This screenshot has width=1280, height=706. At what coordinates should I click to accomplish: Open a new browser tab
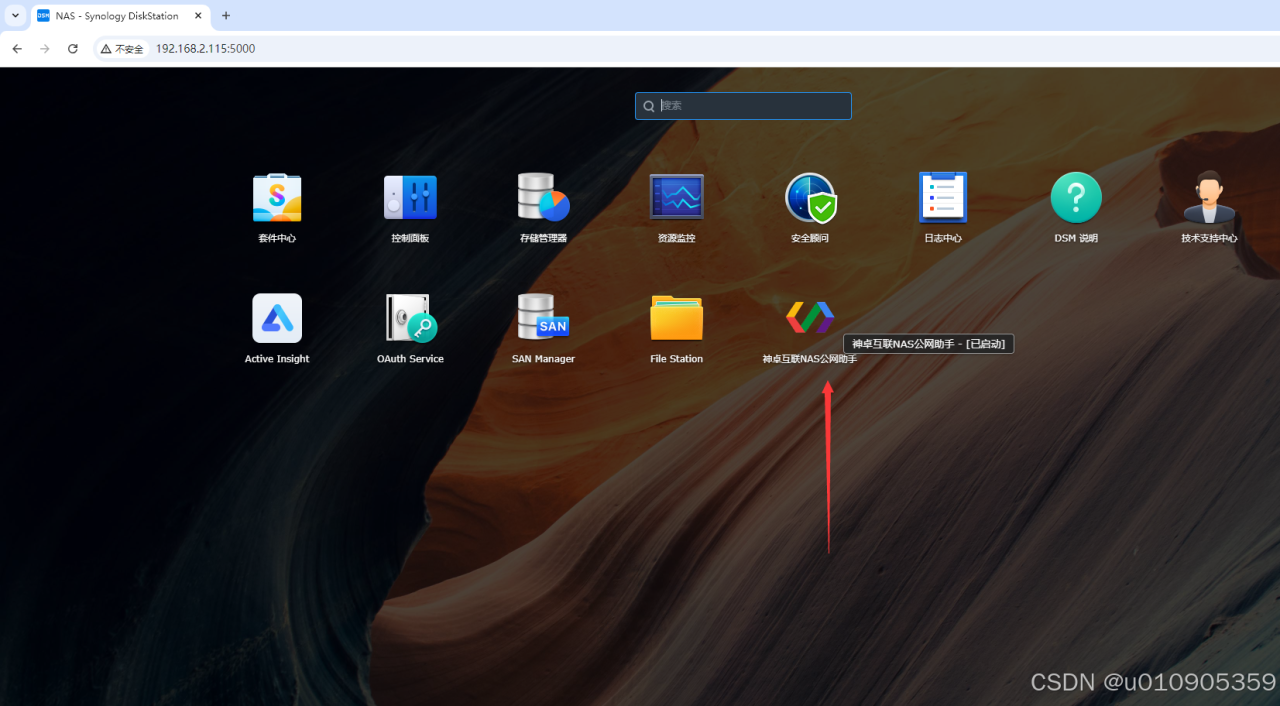pos(226,16)
